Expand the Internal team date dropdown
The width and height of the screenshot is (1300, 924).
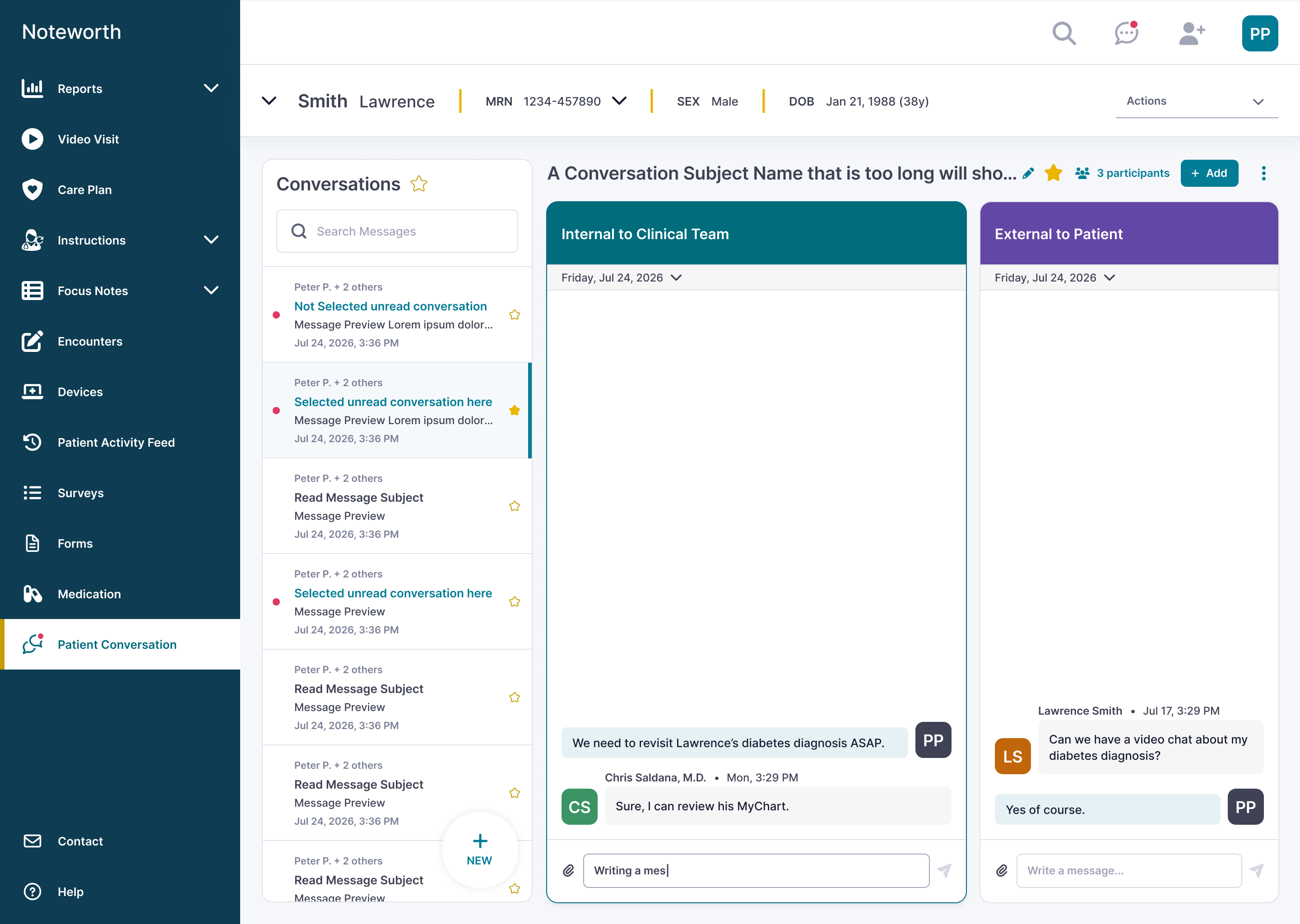(x=676, y=277)
